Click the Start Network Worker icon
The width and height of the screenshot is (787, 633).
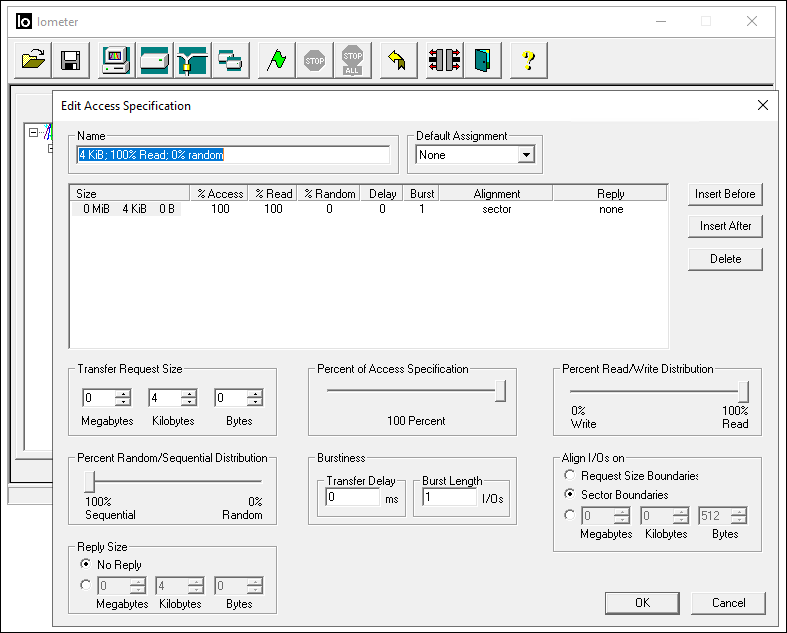191,60
